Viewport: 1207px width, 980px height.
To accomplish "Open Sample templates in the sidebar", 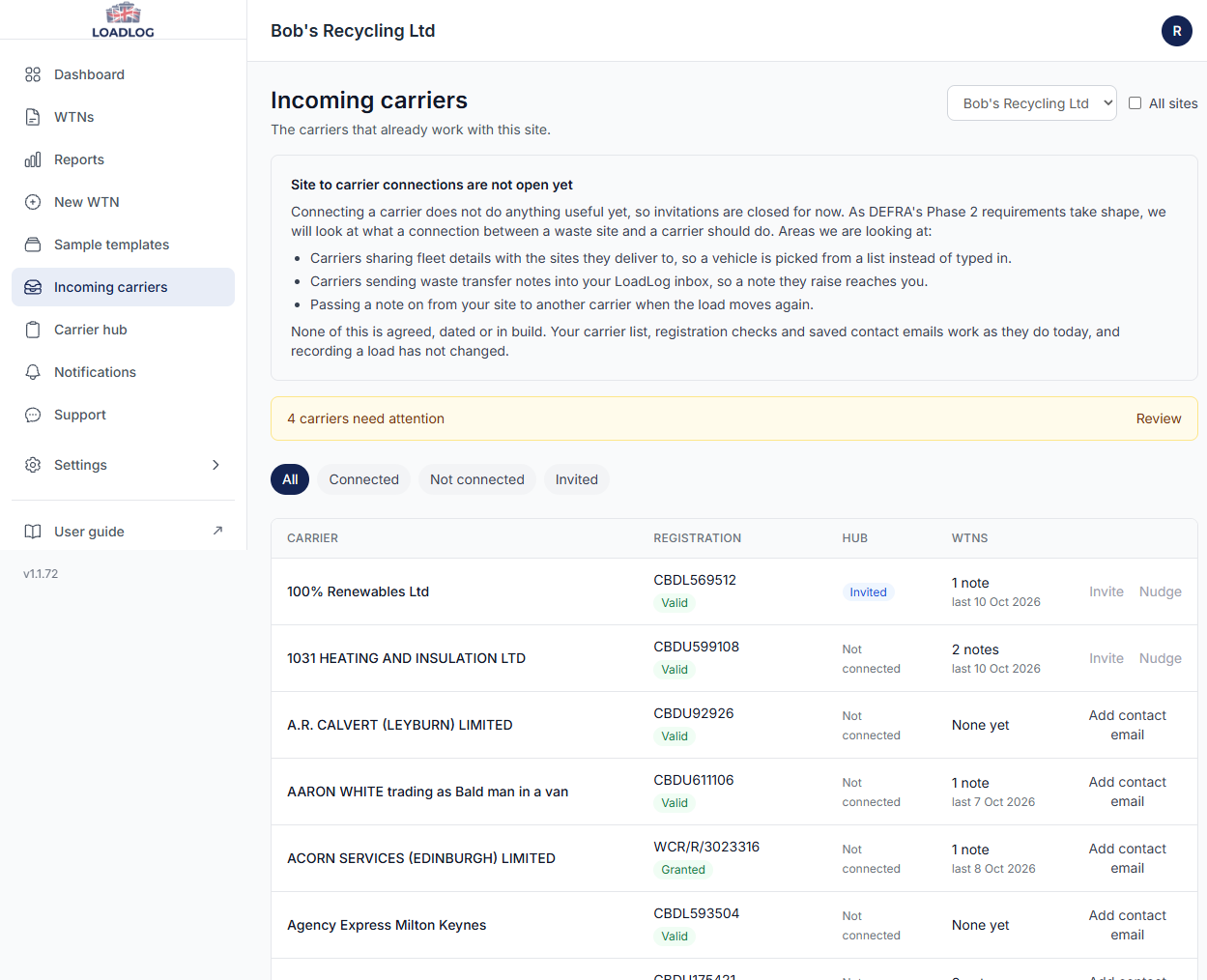I will [x=123, y=245].
